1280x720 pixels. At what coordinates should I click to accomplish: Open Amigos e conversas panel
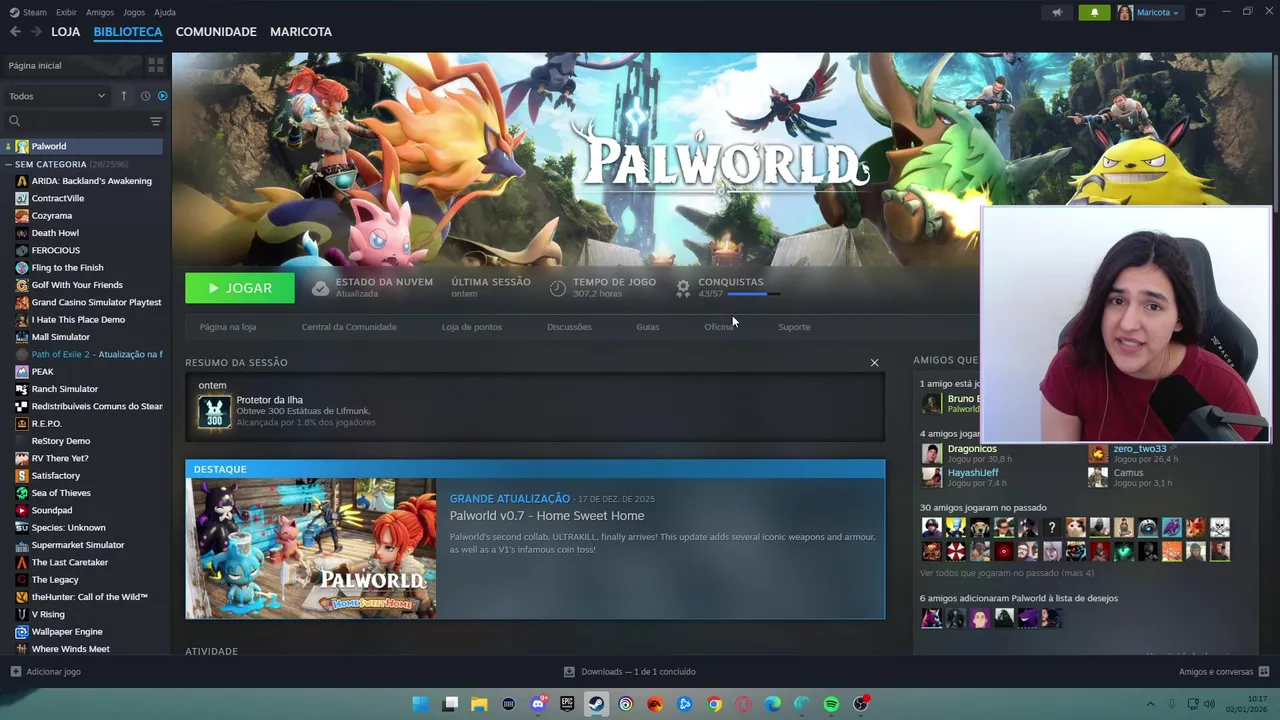(x=1224, y=672)
